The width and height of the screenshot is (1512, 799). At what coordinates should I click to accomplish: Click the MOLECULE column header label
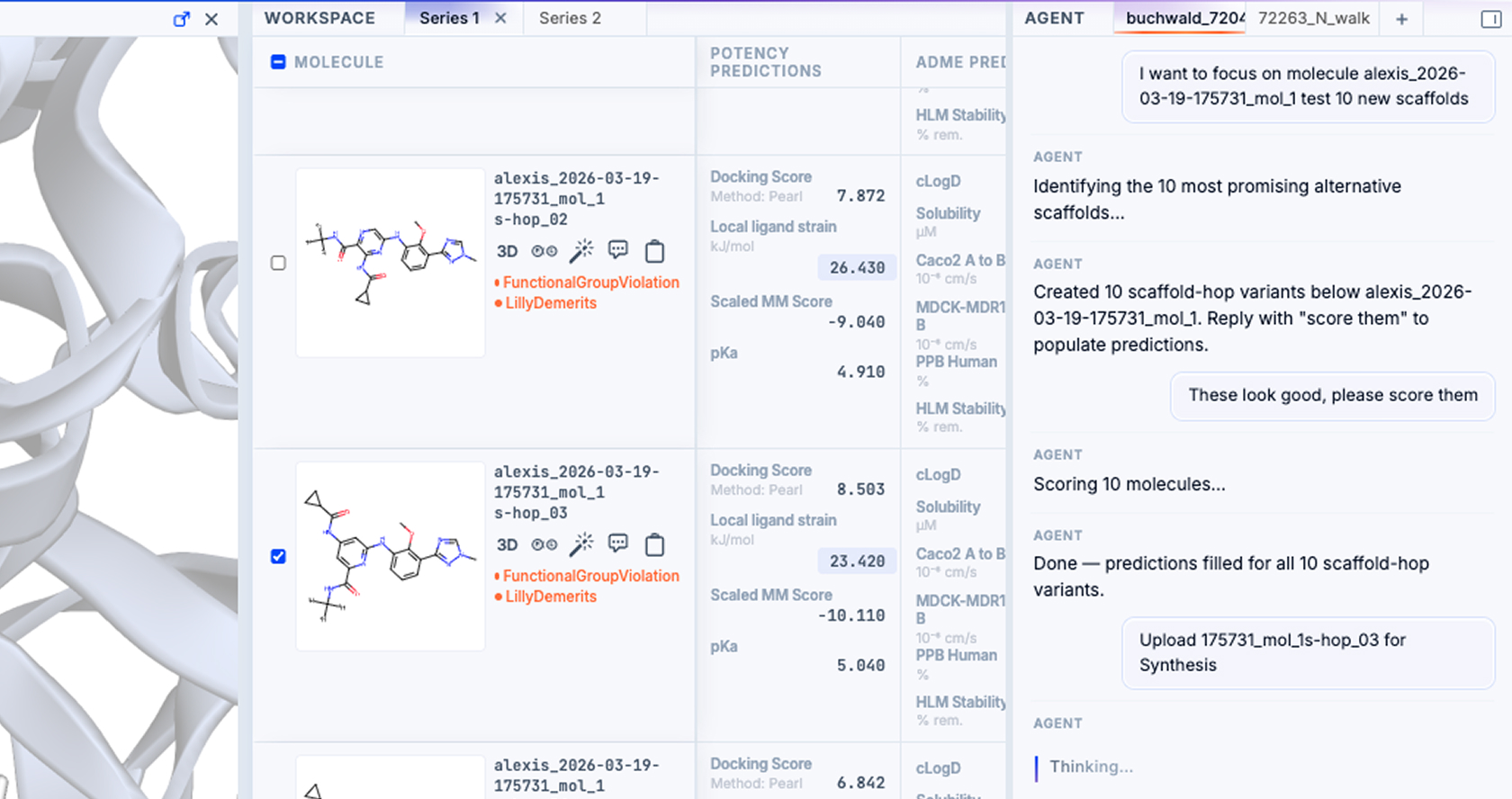(338, 62)
